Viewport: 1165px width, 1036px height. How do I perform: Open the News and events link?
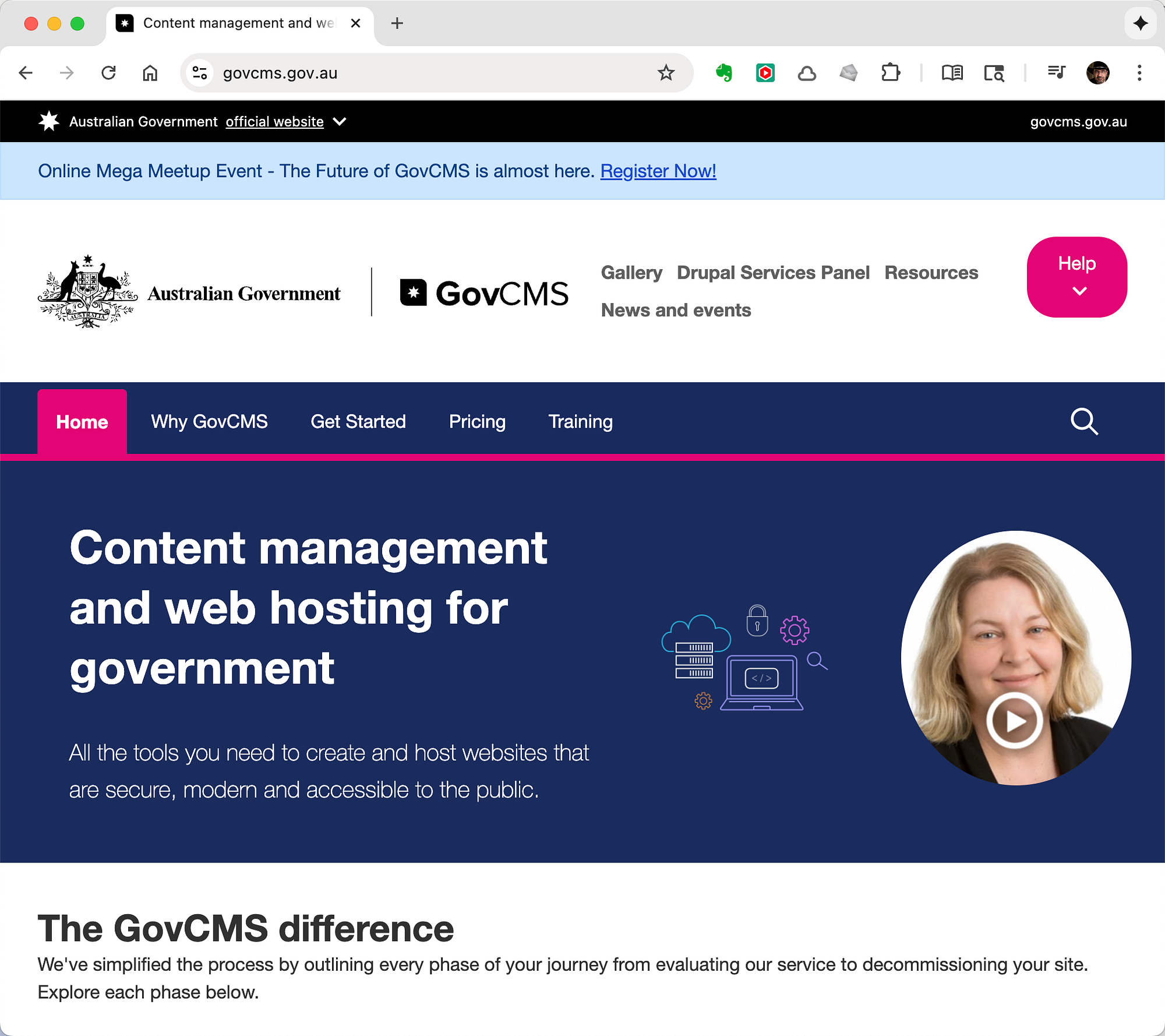676,310
